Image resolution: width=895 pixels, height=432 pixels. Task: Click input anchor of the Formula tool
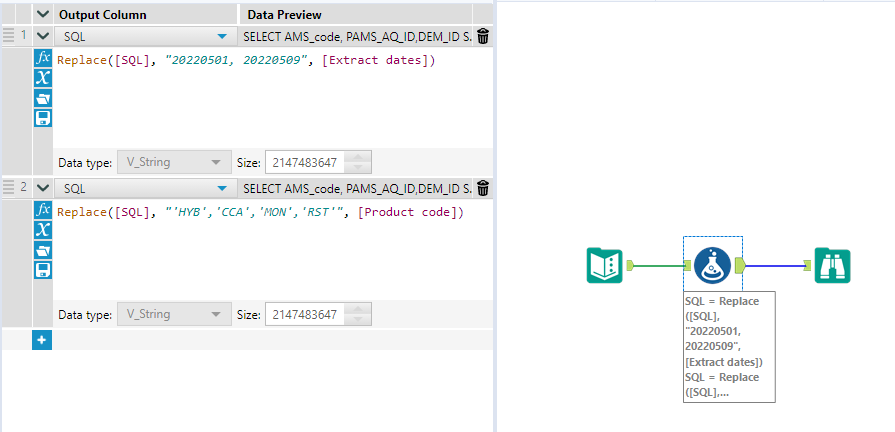(688, 265)
